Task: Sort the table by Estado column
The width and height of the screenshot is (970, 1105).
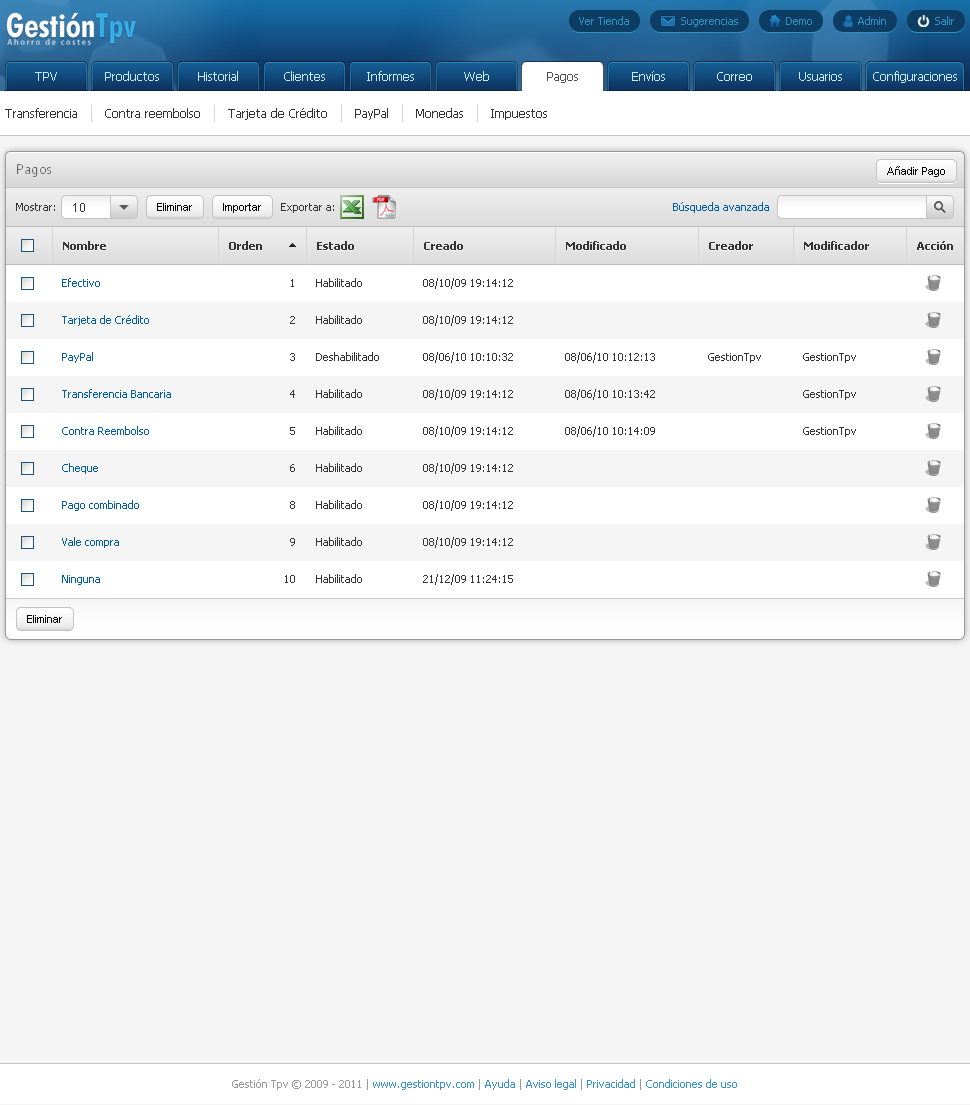Action: [335, 246]
